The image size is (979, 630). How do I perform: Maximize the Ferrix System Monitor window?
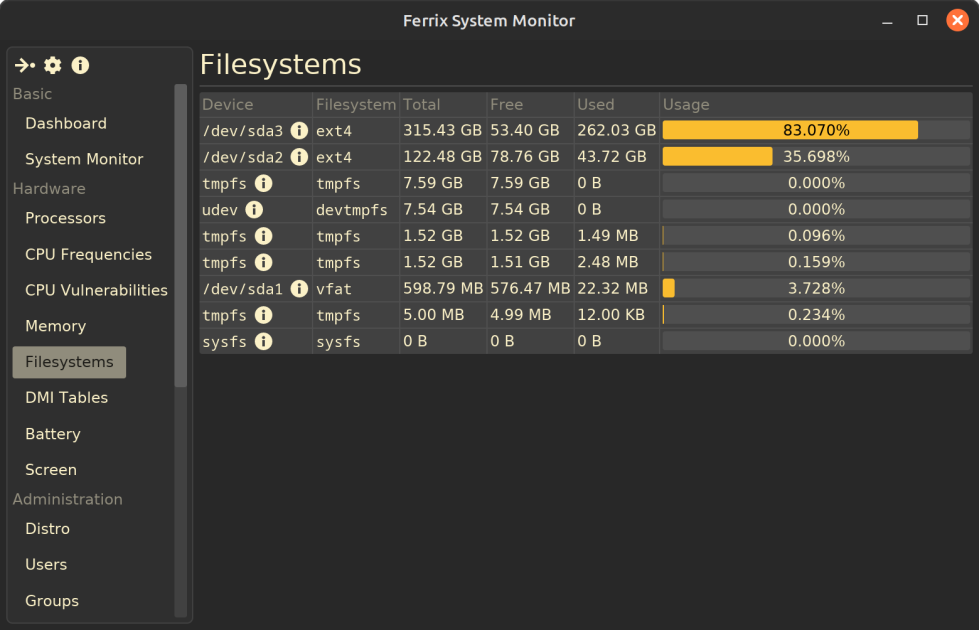coord(922,21)
